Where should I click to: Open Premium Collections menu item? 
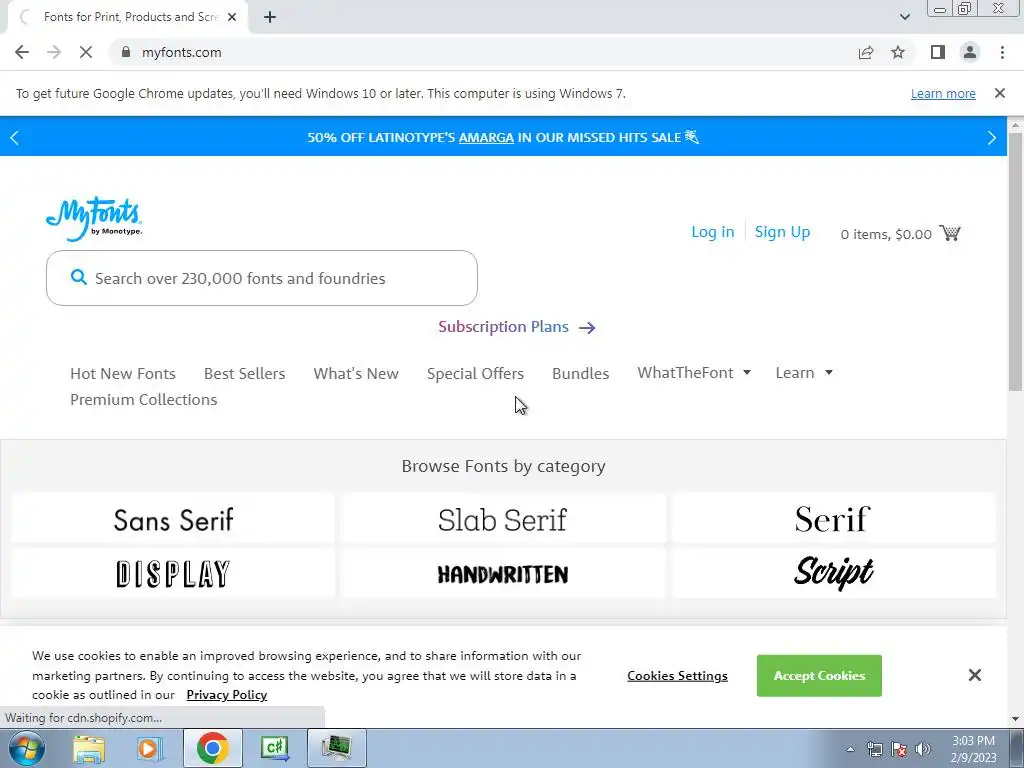[144, 400]
